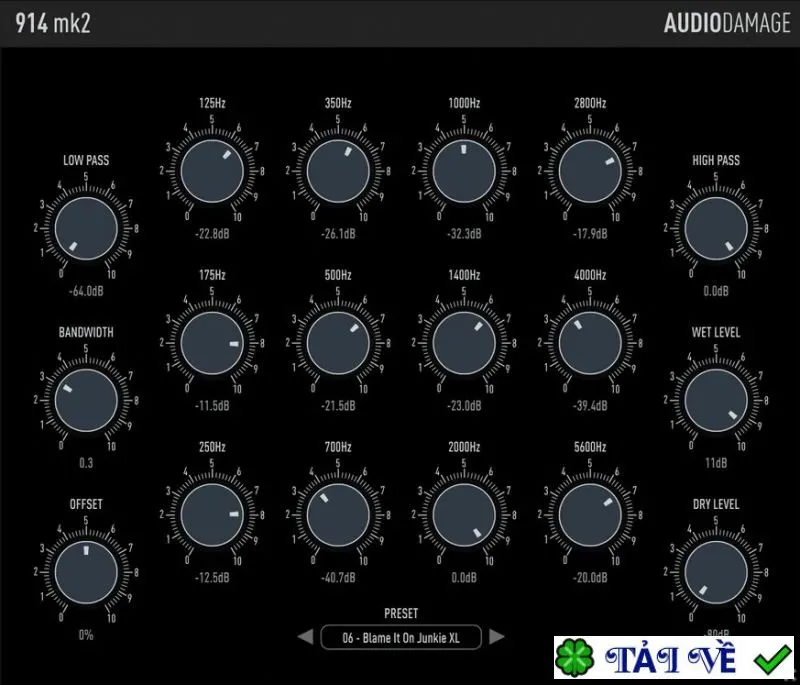The width and height of the screenshot is (800, 685).
Task: Click the 2000Hz band knob
Action: (x=464, y=515)
